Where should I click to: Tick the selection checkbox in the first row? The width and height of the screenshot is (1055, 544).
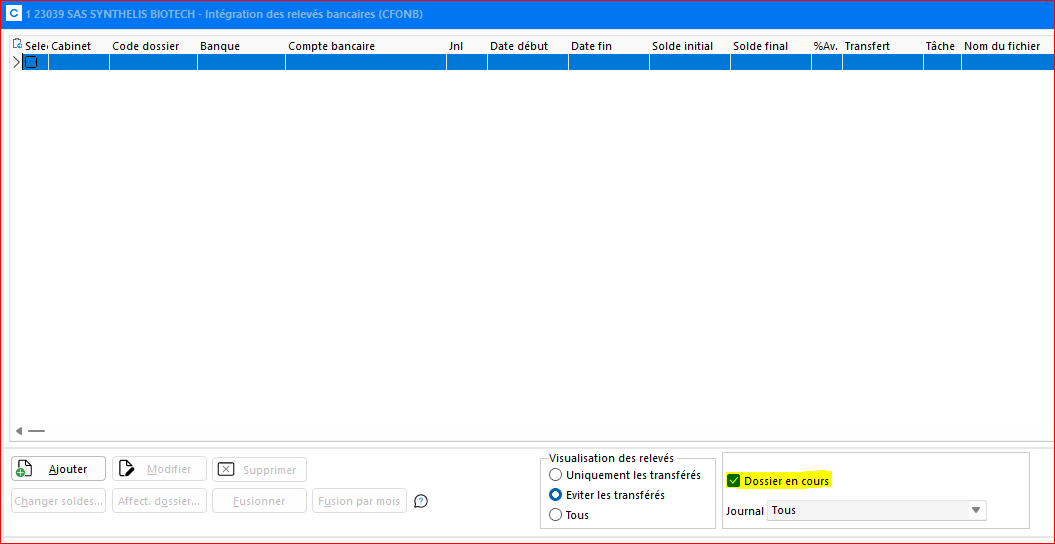(31, 62)
